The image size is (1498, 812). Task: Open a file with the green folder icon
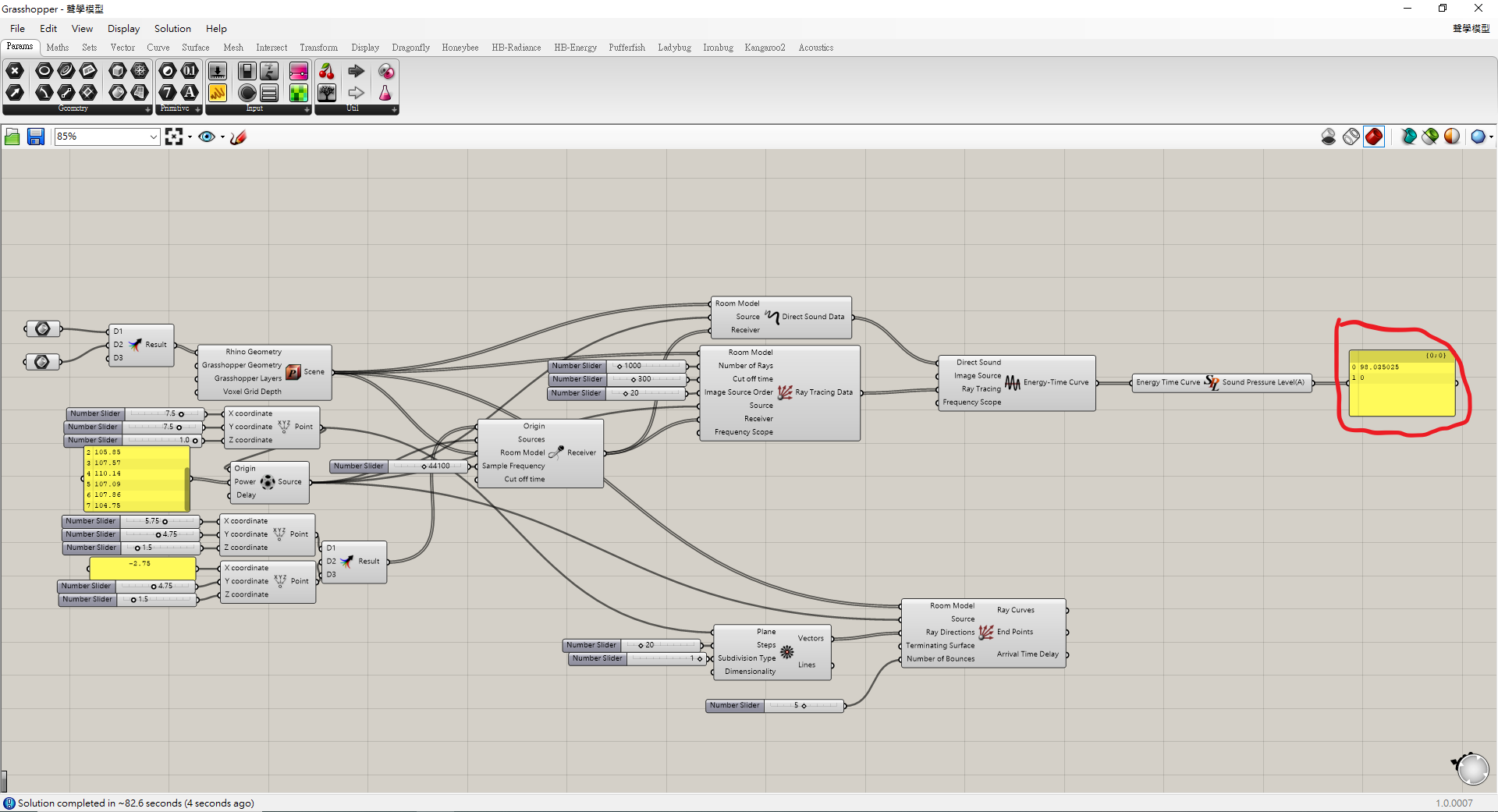12,137
